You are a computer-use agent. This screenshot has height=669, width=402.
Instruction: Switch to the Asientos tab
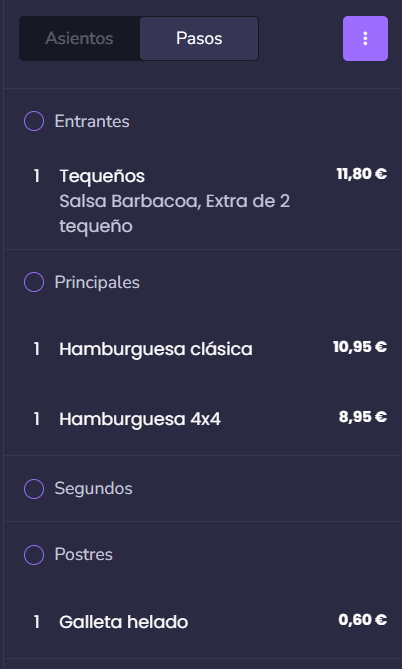click(79, 38)
